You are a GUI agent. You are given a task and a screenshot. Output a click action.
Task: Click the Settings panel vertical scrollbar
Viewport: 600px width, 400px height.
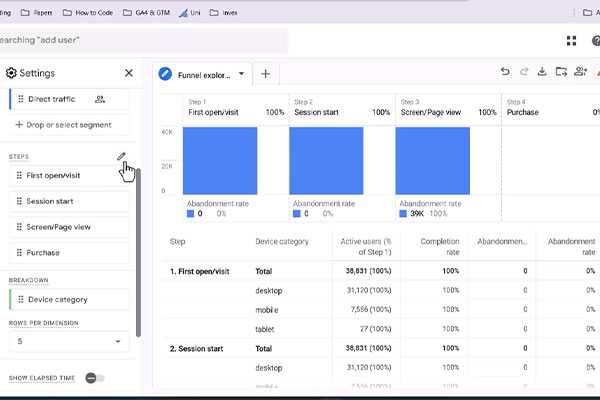pyautogui.click(x=138, y=253)
